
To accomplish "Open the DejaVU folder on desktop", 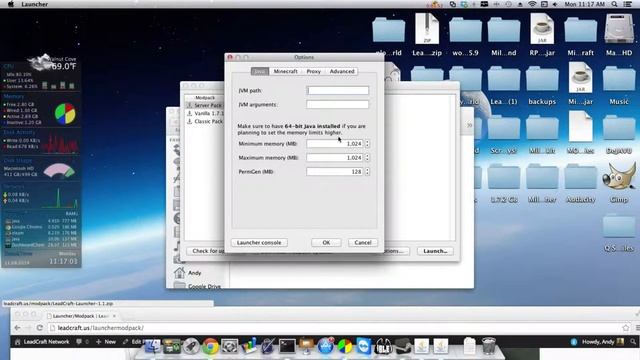I will pos(619,133).
